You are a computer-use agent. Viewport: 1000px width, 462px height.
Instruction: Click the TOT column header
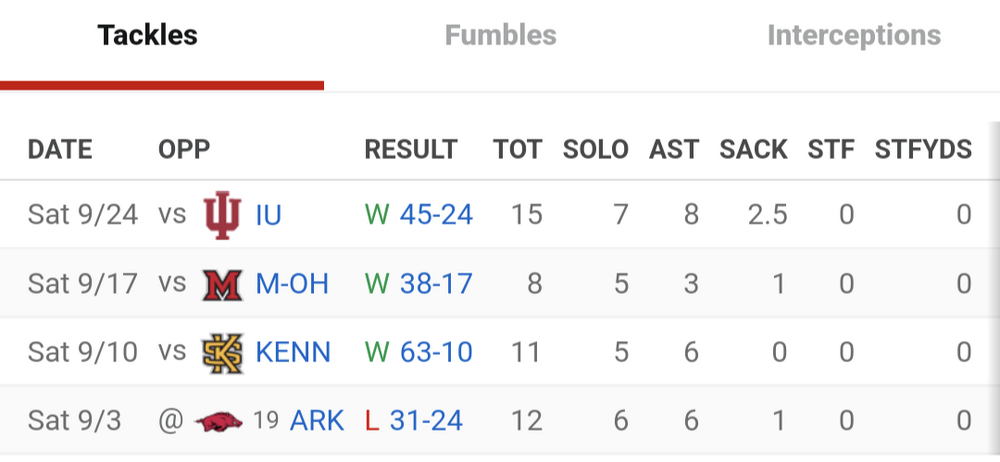pyautogui.click(x=518, y=150)
